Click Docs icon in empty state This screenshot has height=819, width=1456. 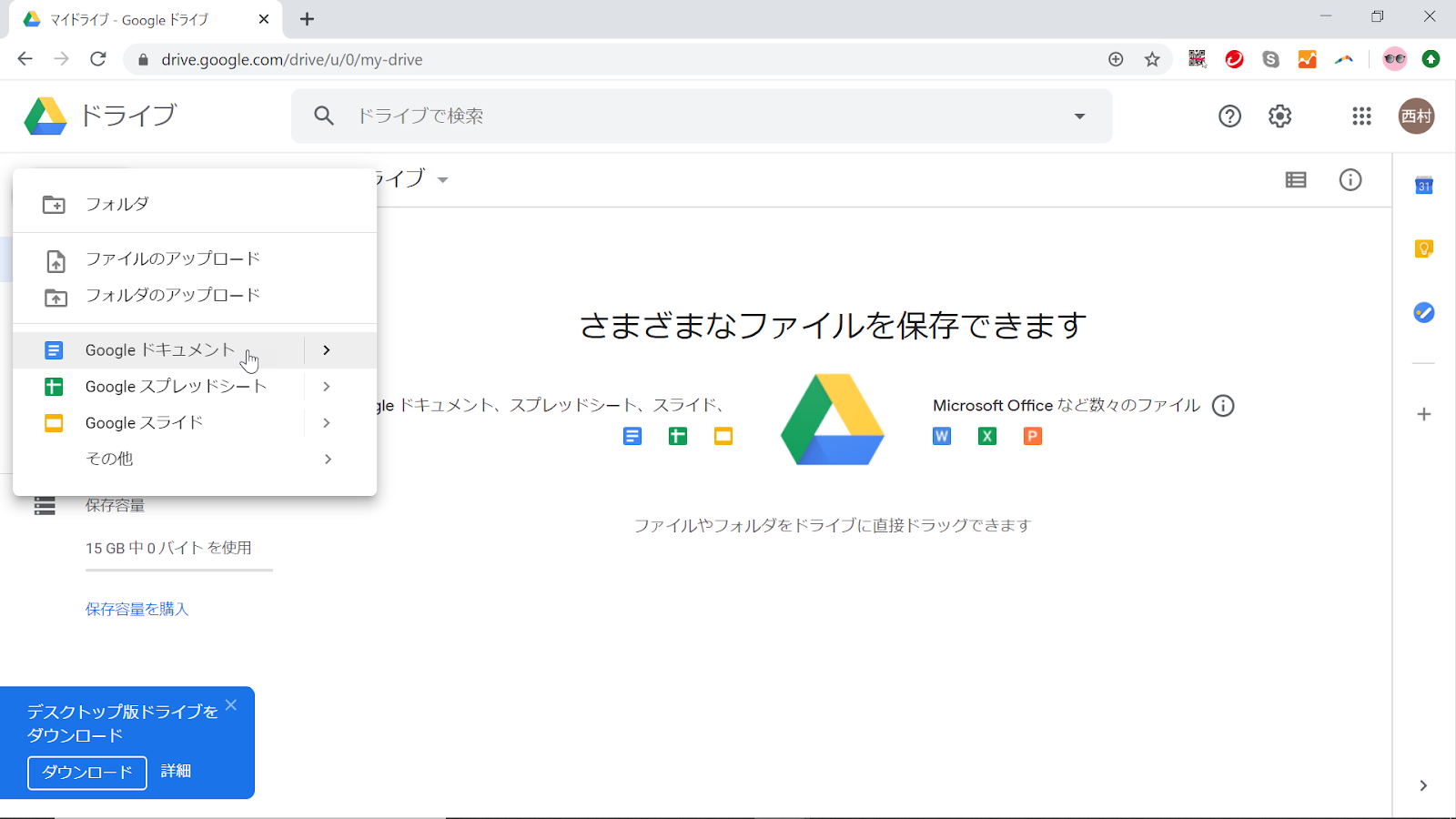pyautogui.click(x=632, y=437)
